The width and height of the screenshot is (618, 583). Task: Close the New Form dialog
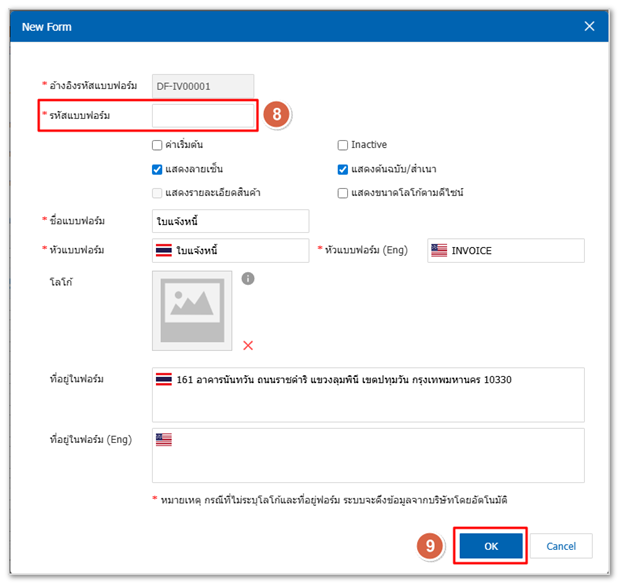589,26
